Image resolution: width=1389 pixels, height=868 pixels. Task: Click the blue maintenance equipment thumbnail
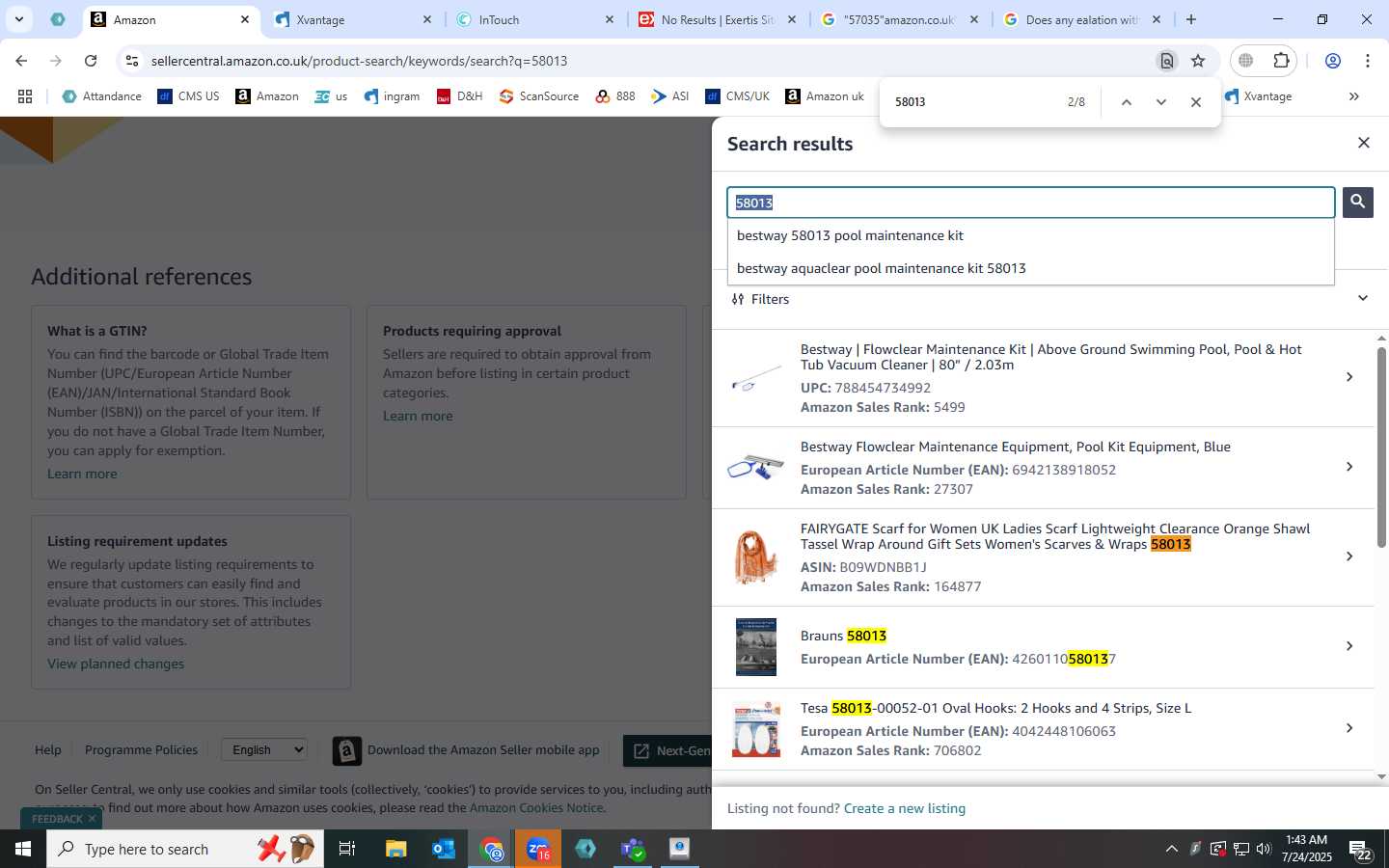coord(755,467)
